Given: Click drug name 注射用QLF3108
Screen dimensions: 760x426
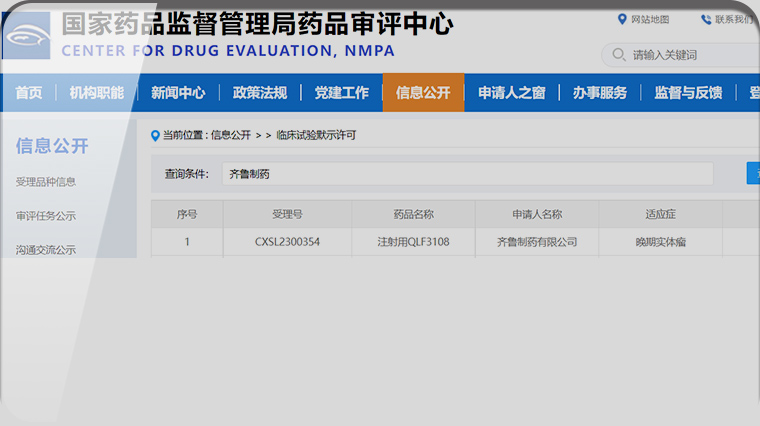Looking at the screenshot, I should [x=413, y=242].
